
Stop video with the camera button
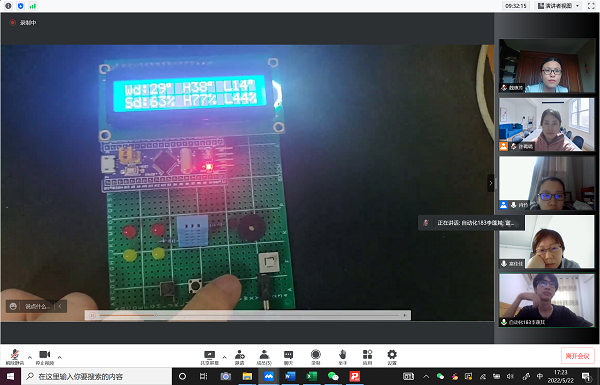pos(45,357)
